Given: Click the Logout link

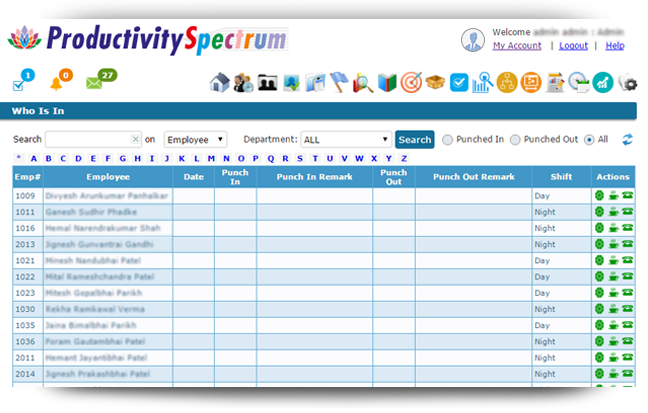Looking at the screenshot, I should pyautogui.click(x=573, y=46).
